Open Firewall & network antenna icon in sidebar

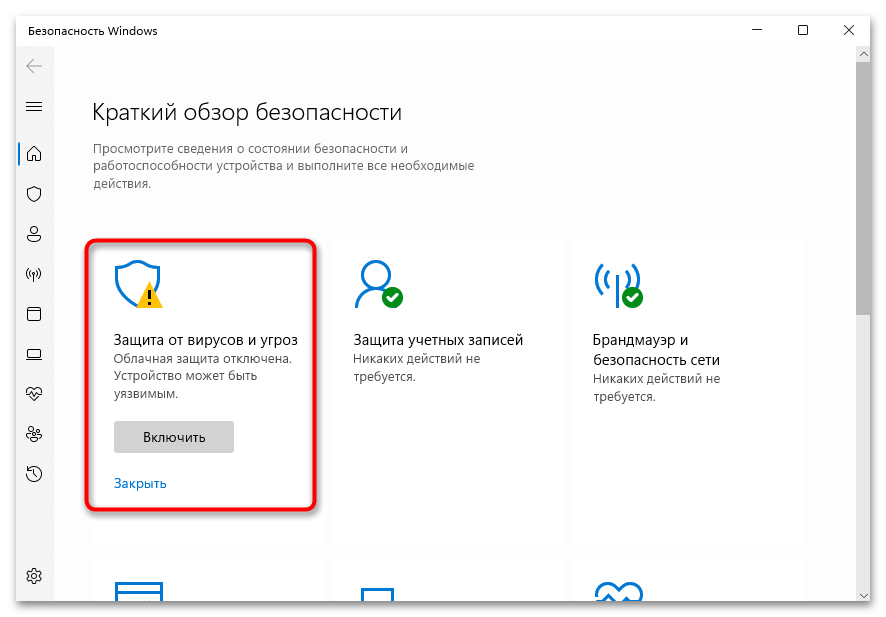(x=34, y=275)
